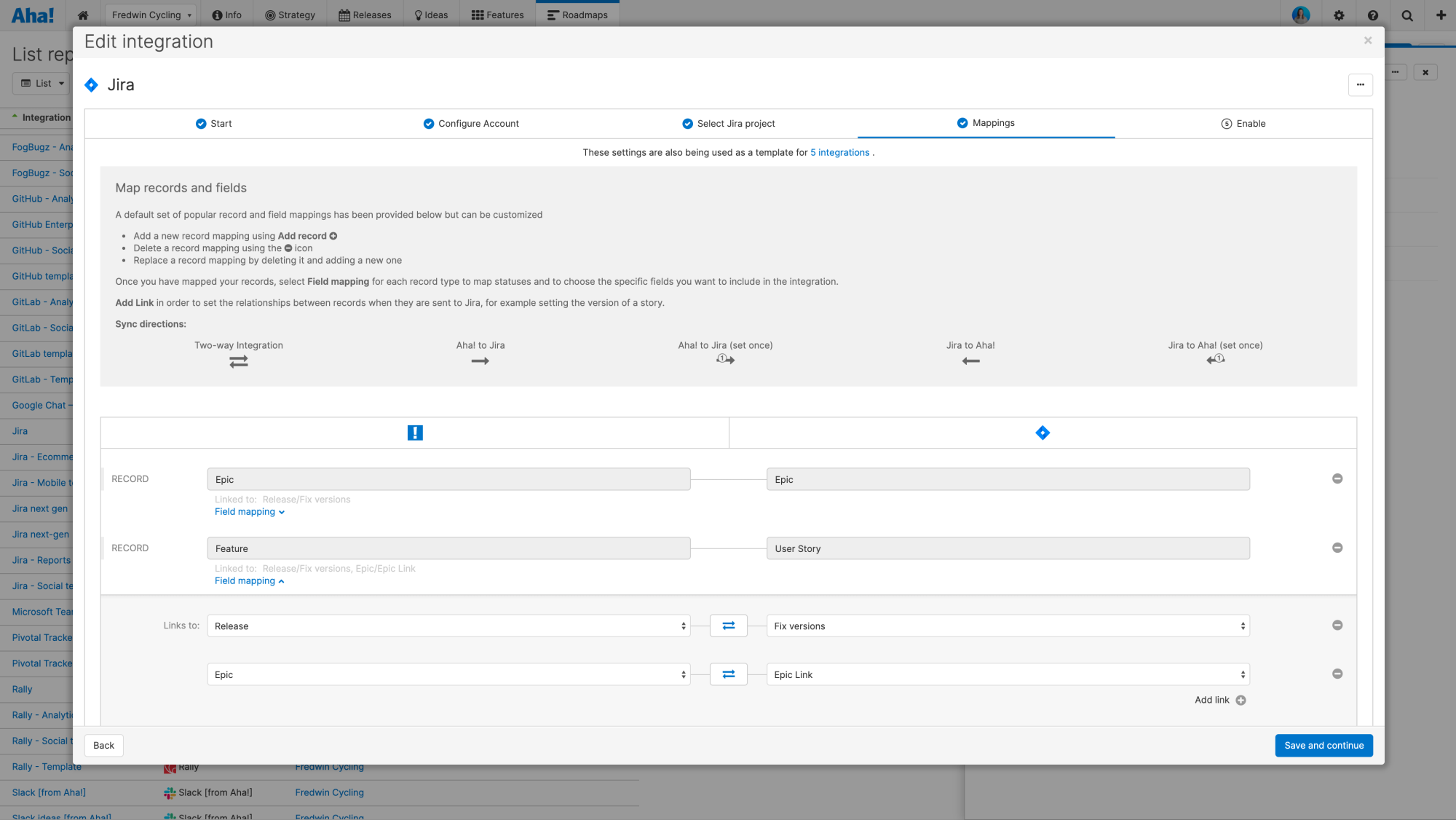Click the warning exclamation icon in mapping area
The image size is (1456, 820).
point(415,432)
